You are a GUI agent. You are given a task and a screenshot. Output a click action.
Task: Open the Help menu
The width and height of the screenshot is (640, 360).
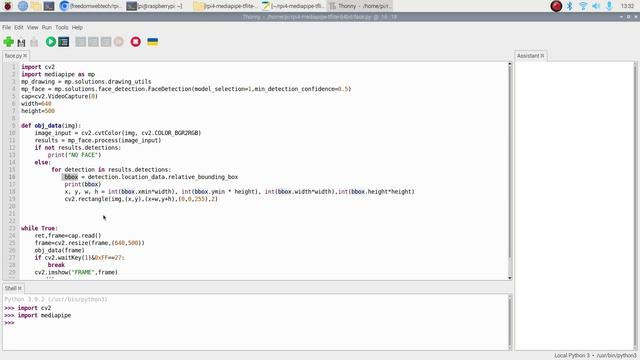click(x=77, y=27)
